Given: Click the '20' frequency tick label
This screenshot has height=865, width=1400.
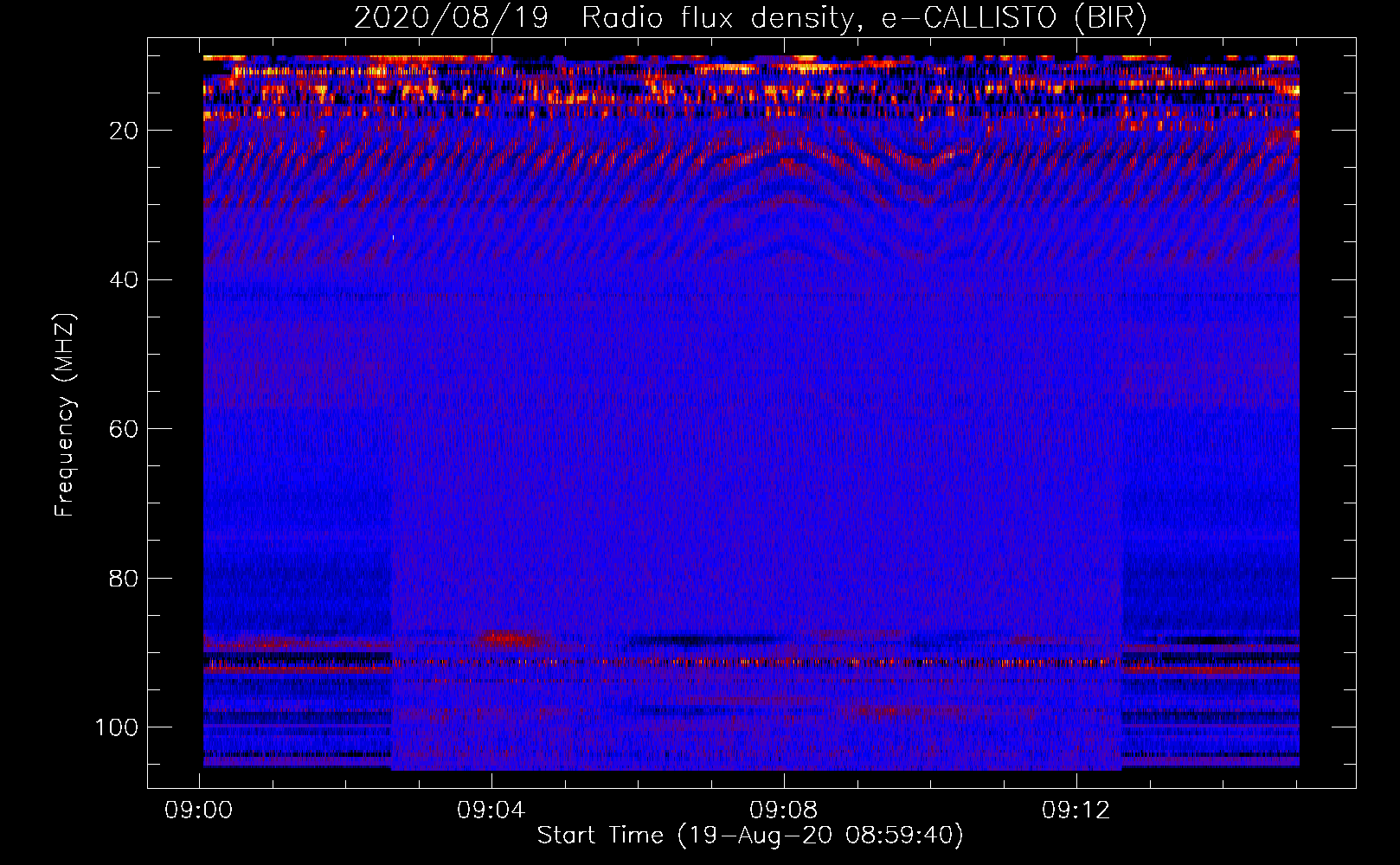Looking at the screenshot, I should tap(124, 131).
